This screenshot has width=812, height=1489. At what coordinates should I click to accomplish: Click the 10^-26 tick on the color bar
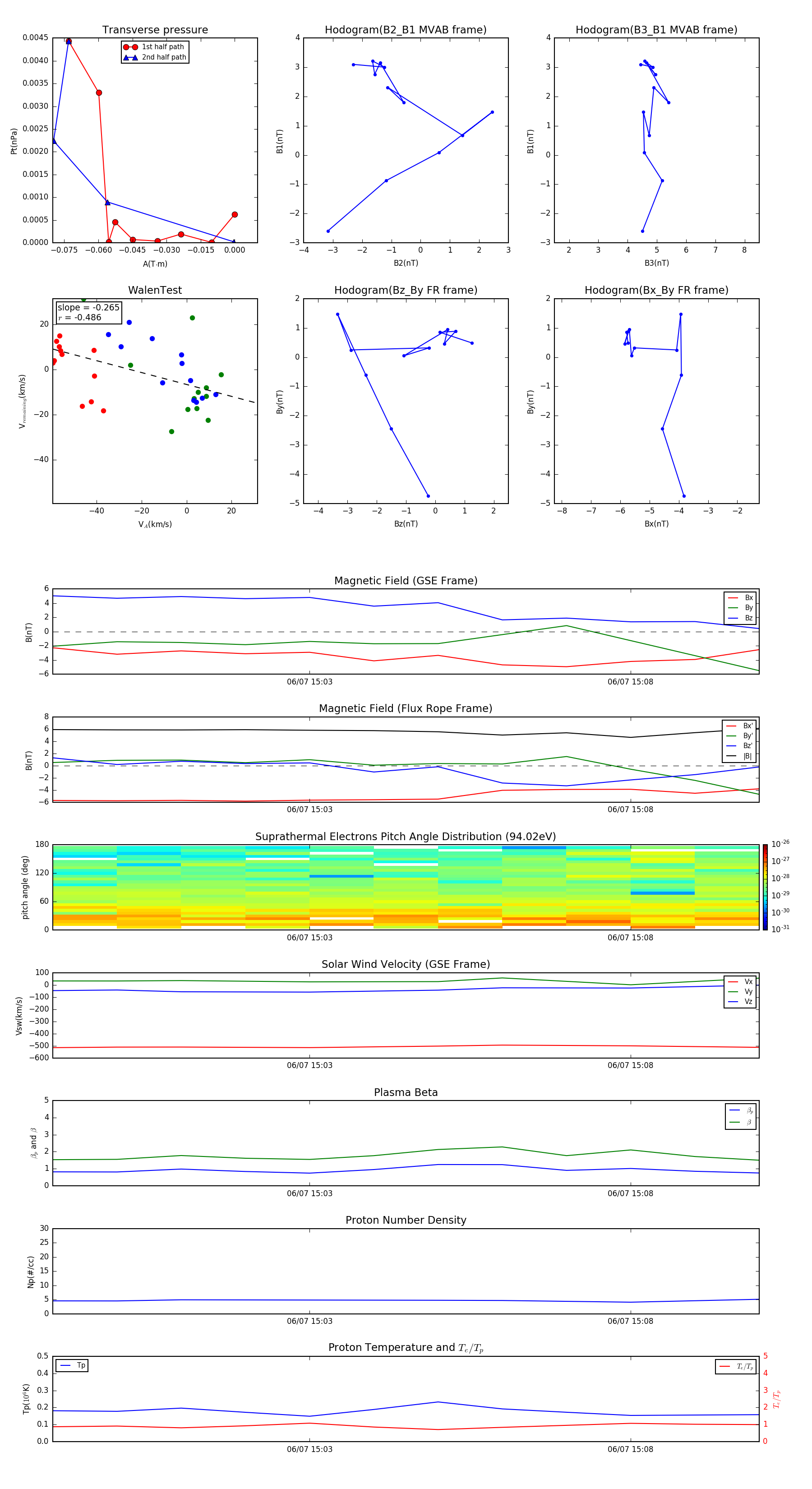click(x=780, y=845)
